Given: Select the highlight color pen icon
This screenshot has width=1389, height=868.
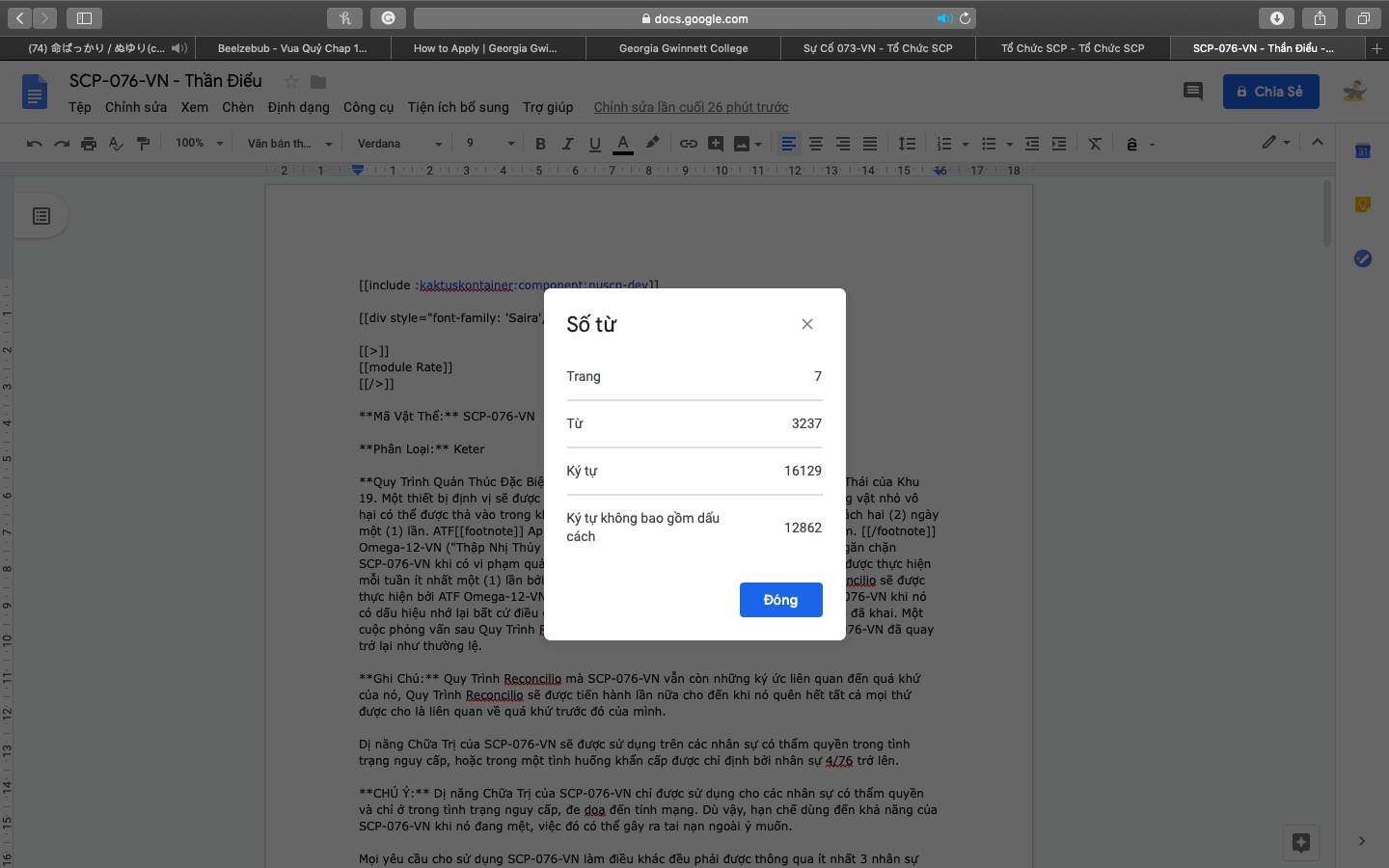Looking at the screenshot, I should click(652, 143).
